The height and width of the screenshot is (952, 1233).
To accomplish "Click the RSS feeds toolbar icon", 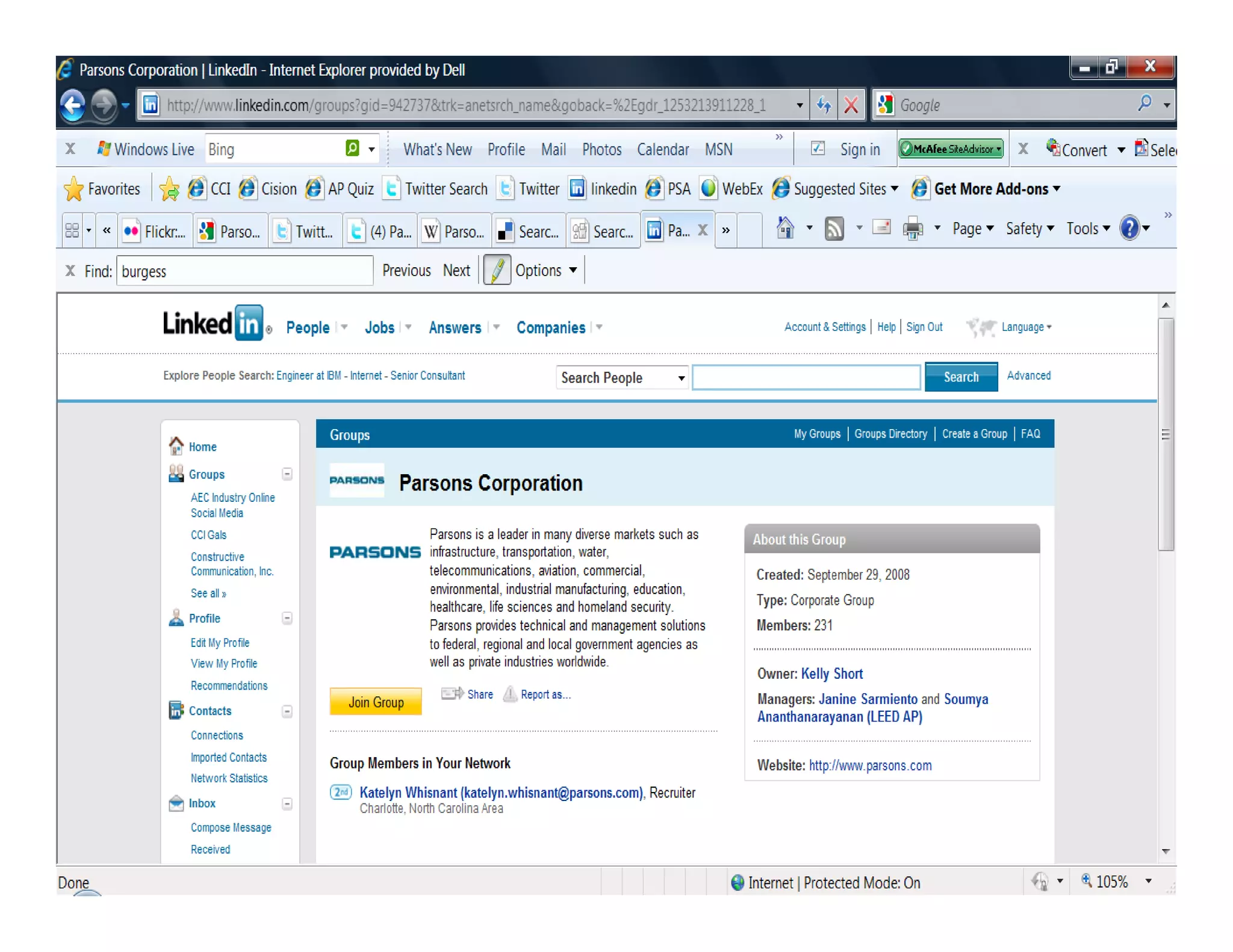I will click(x=834, y=229).
